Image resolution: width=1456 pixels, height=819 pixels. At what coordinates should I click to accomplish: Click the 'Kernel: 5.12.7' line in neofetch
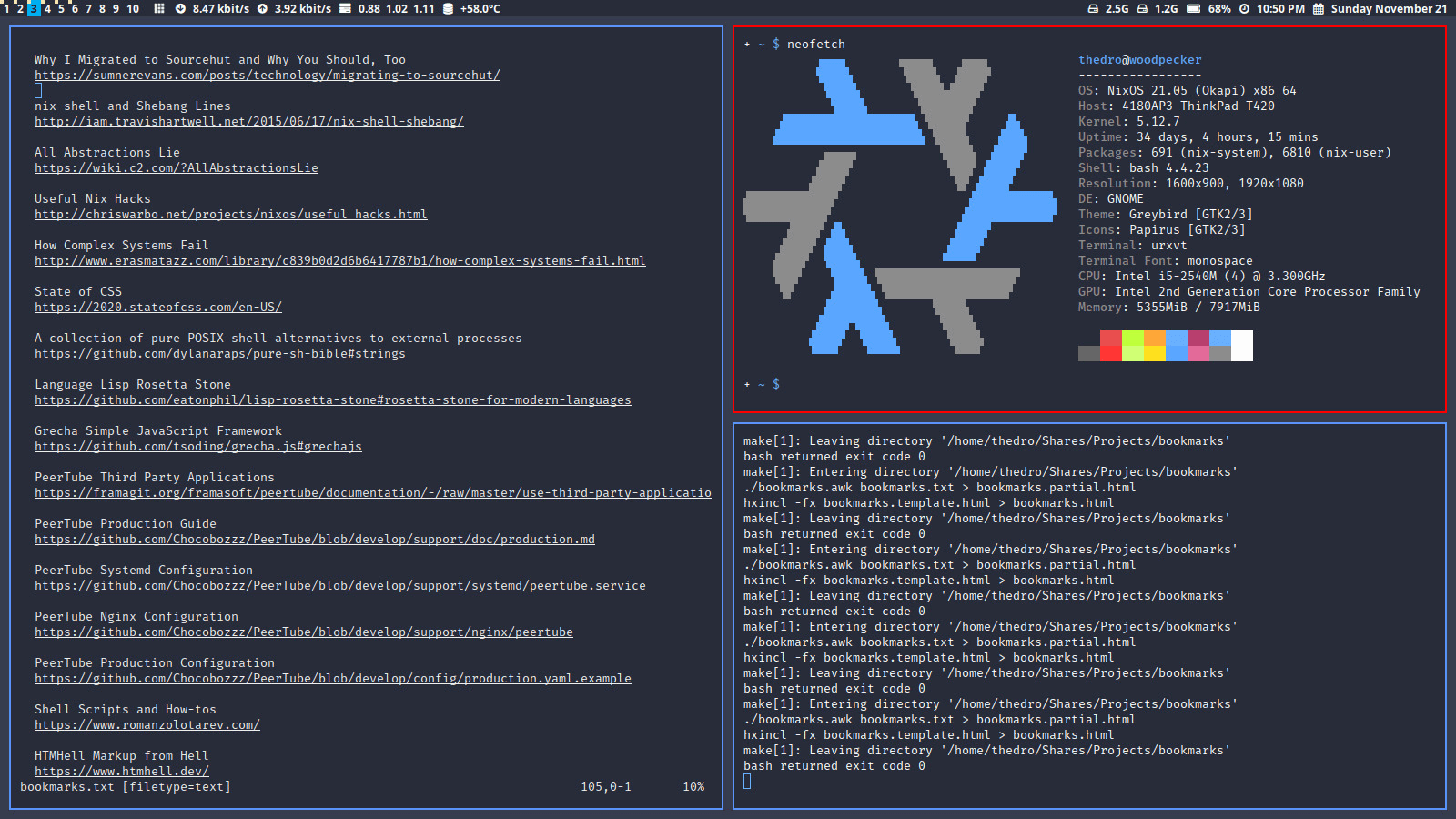1129,122
